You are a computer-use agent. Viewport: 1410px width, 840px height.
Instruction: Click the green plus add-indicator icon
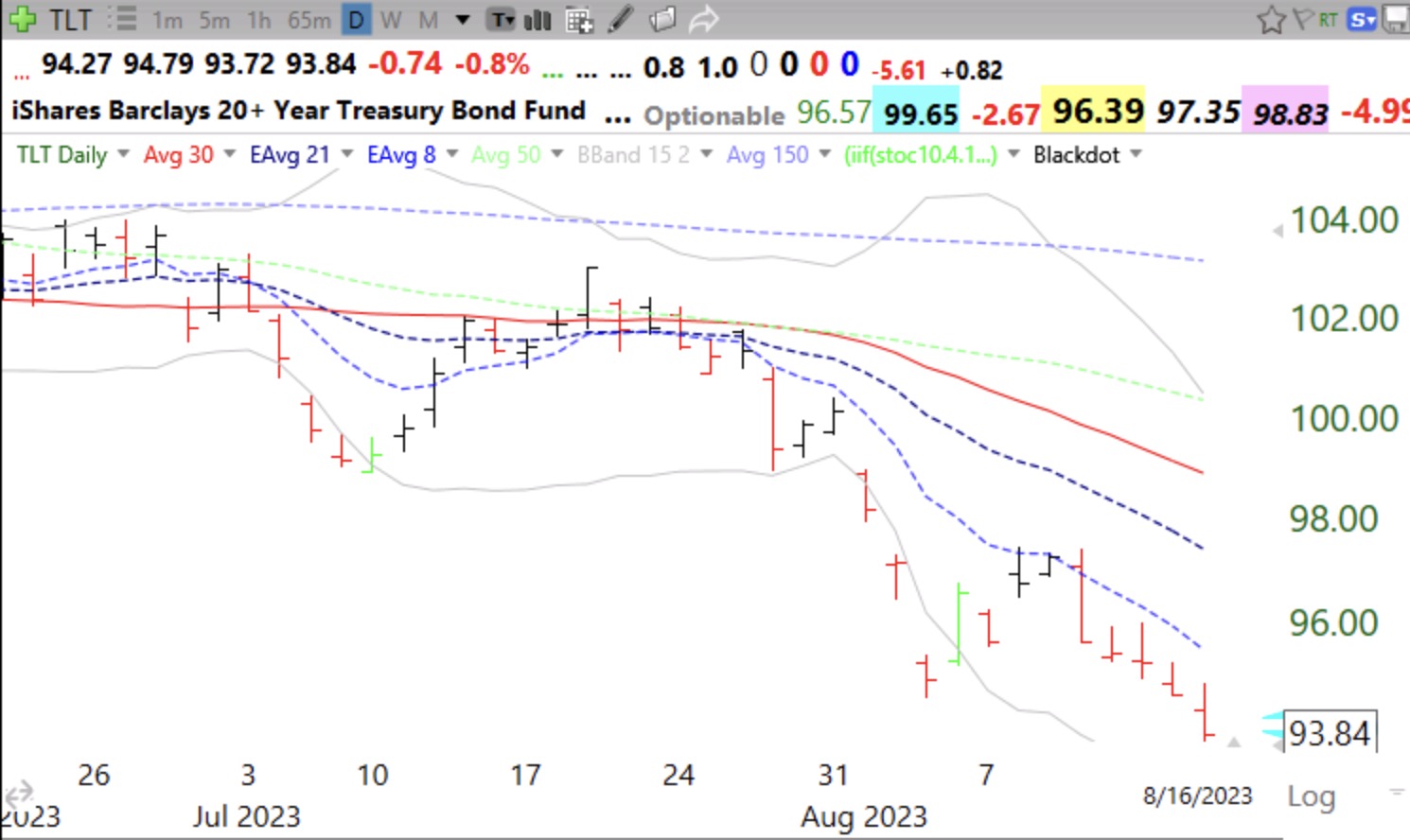point(22,19)
